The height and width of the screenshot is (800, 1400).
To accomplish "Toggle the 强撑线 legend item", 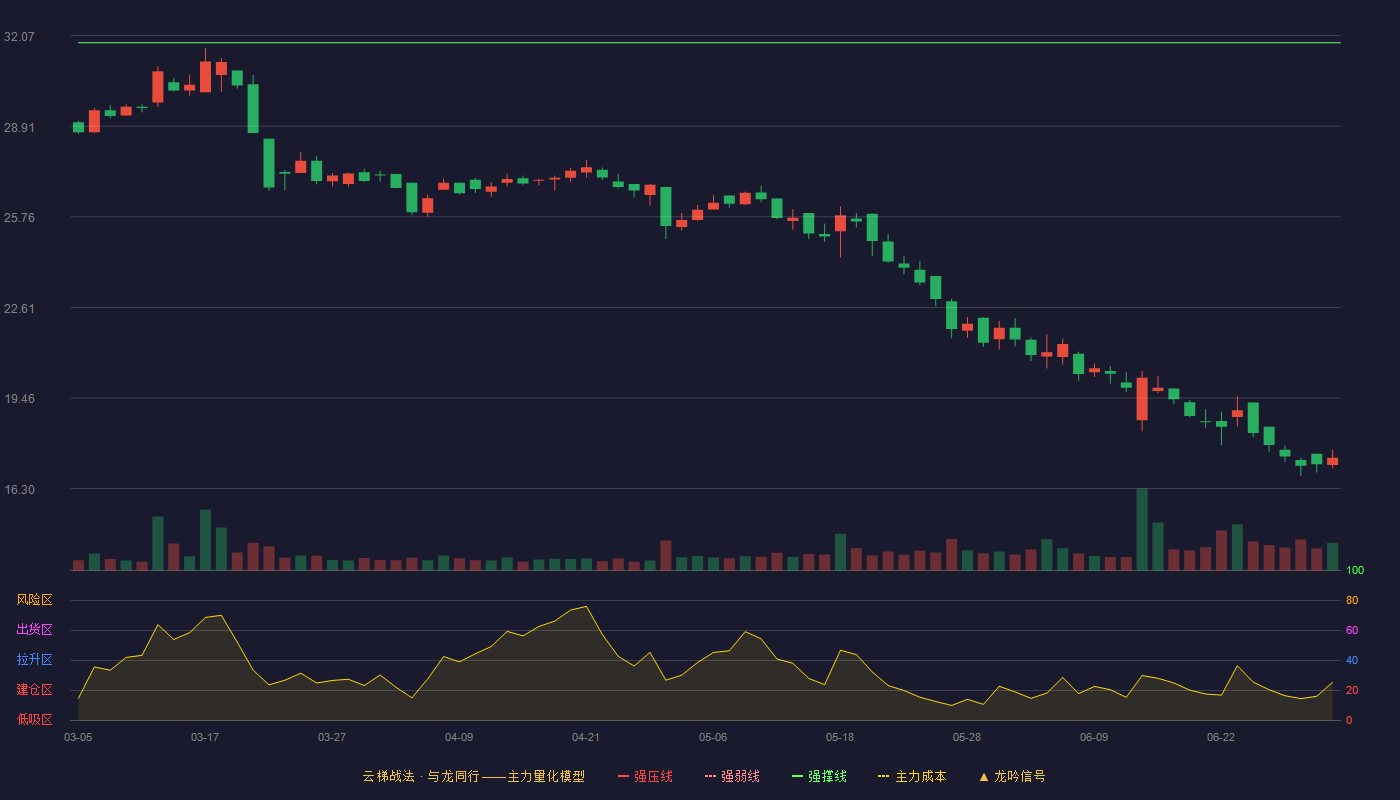I will (819, 776).
